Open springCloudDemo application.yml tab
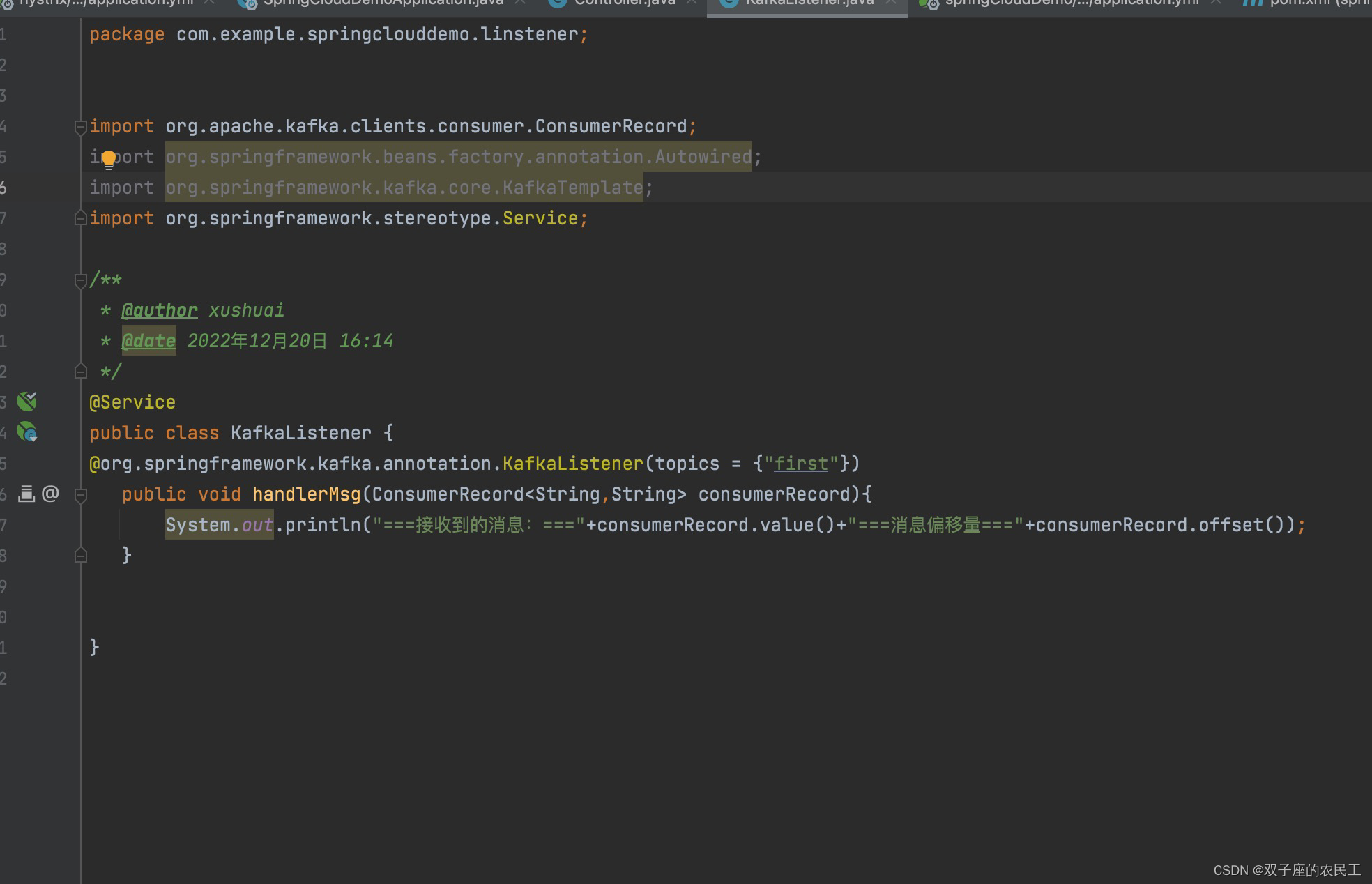The width and height of the screenshot is (1372, 884). (1071, 3)
